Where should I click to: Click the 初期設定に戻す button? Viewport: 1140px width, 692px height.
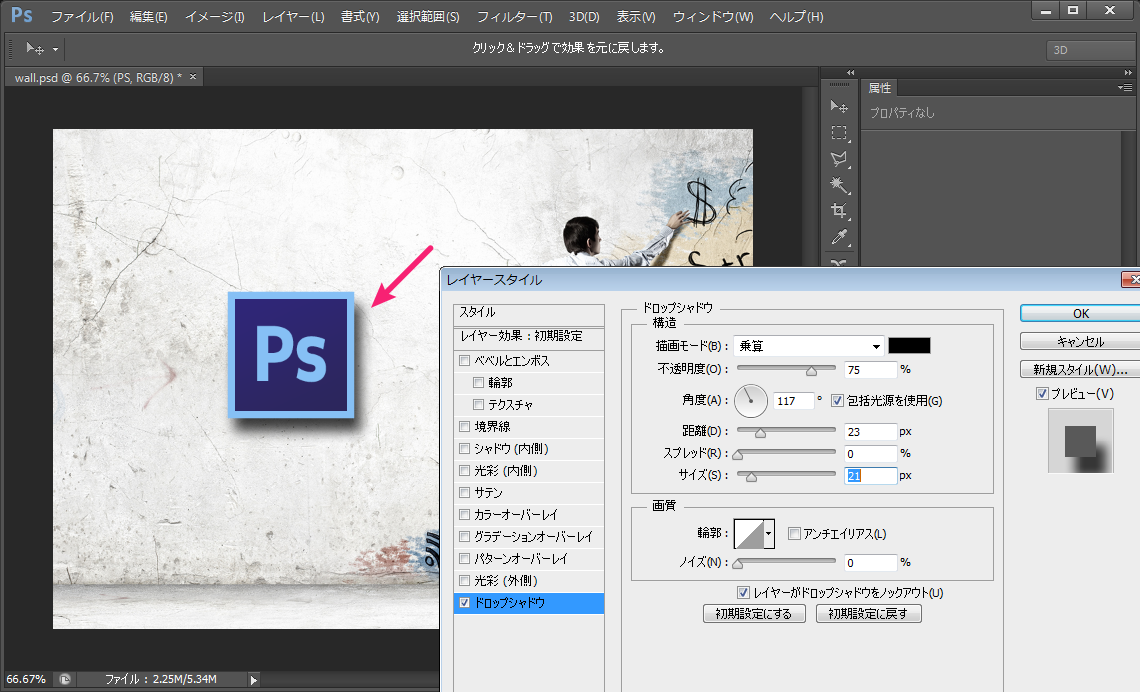click(x=868, y=614)
